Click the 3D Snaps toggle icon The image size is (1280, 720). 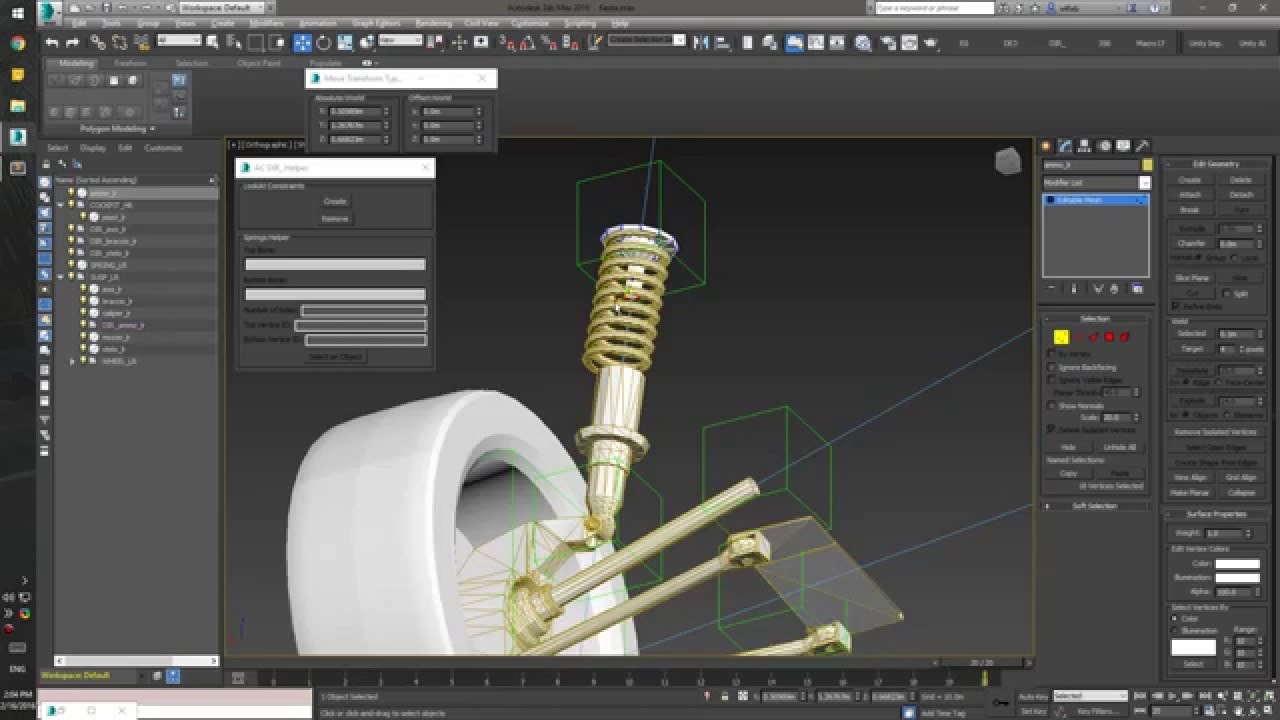(506, 43)
